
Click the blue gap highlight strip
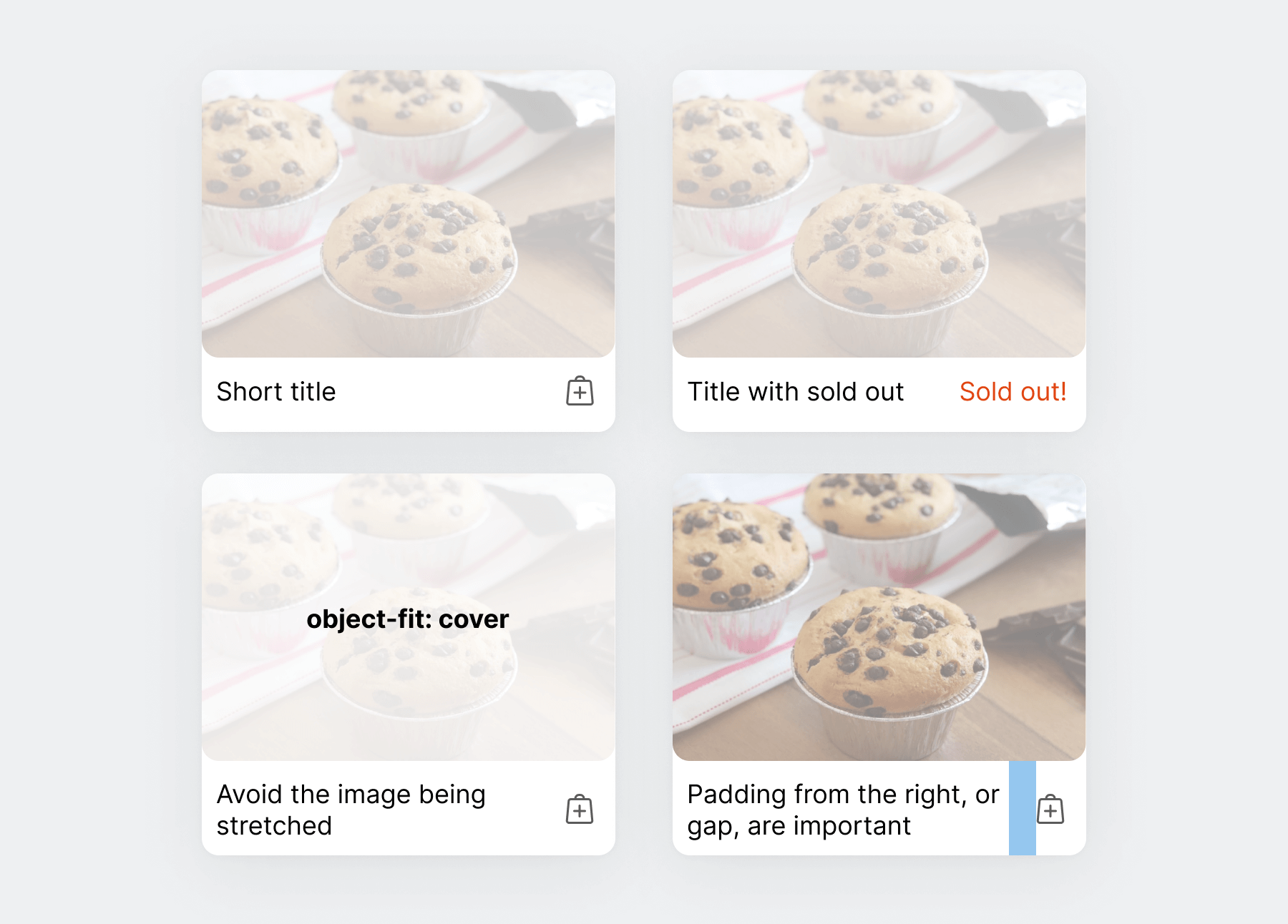pos(1023,808)
